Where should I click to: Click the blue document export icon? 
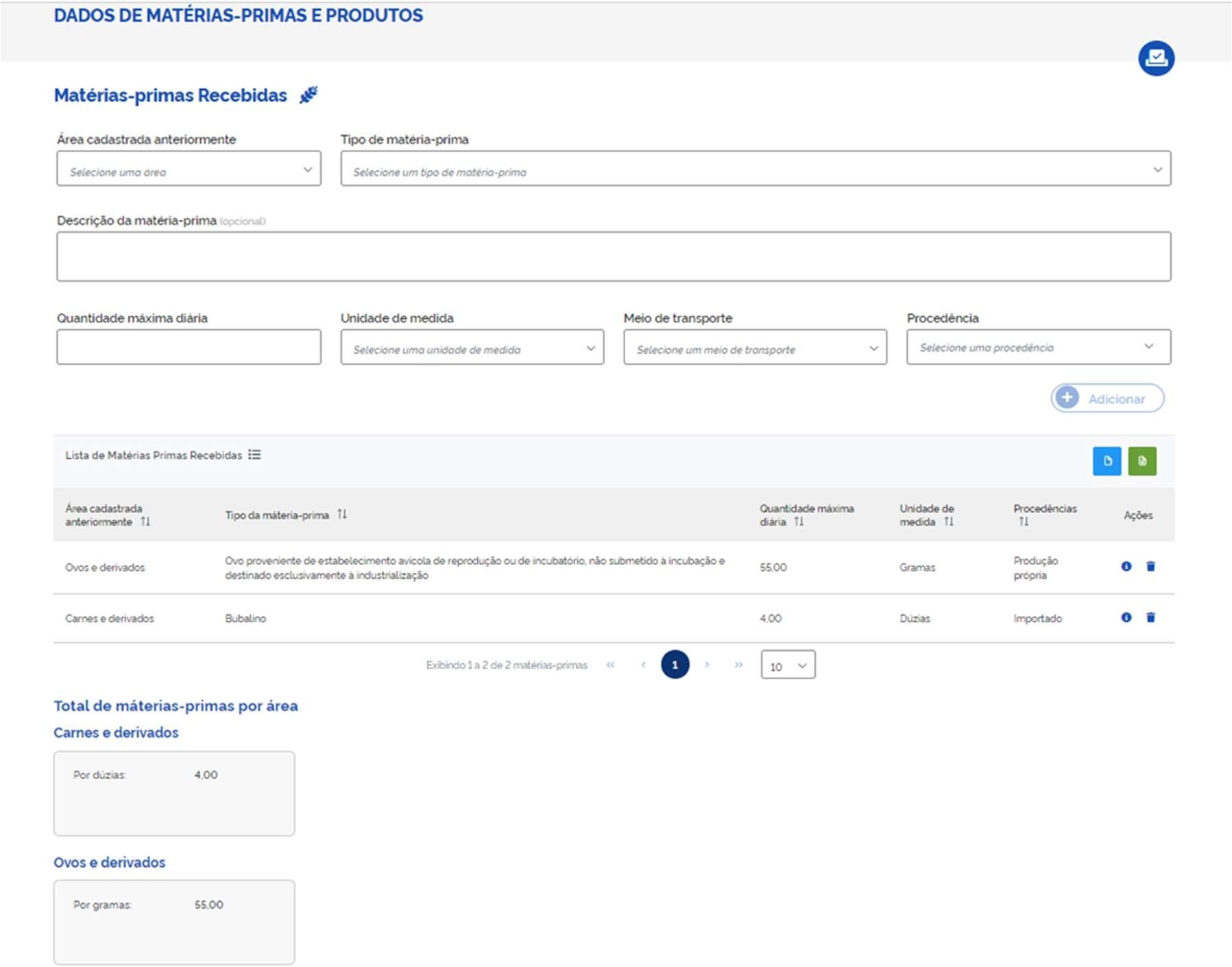1107,461
